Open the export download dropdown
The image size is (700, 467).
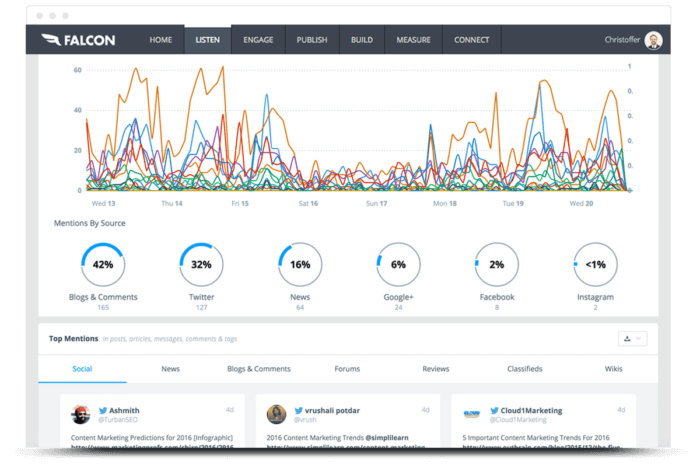coord(632,339)
